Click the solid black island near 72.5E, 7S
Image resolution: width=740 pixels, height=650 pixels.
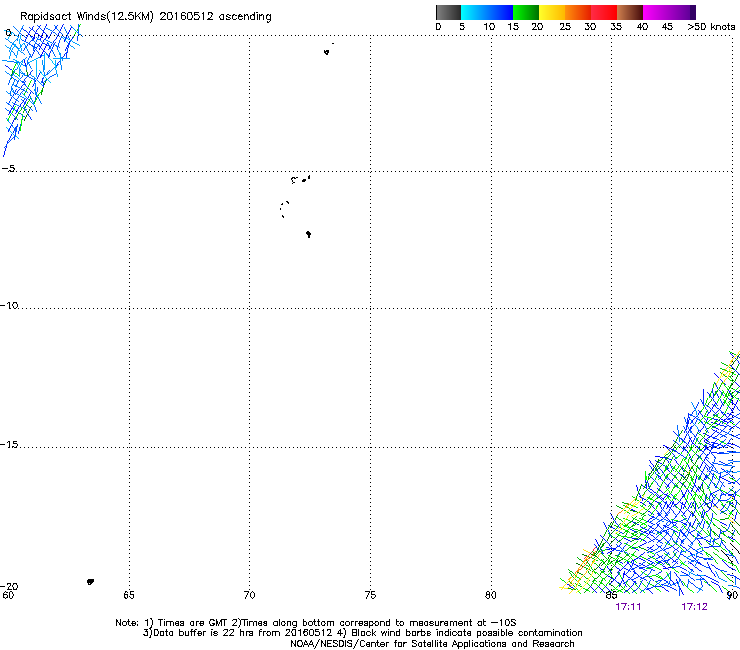click(308, 234)
